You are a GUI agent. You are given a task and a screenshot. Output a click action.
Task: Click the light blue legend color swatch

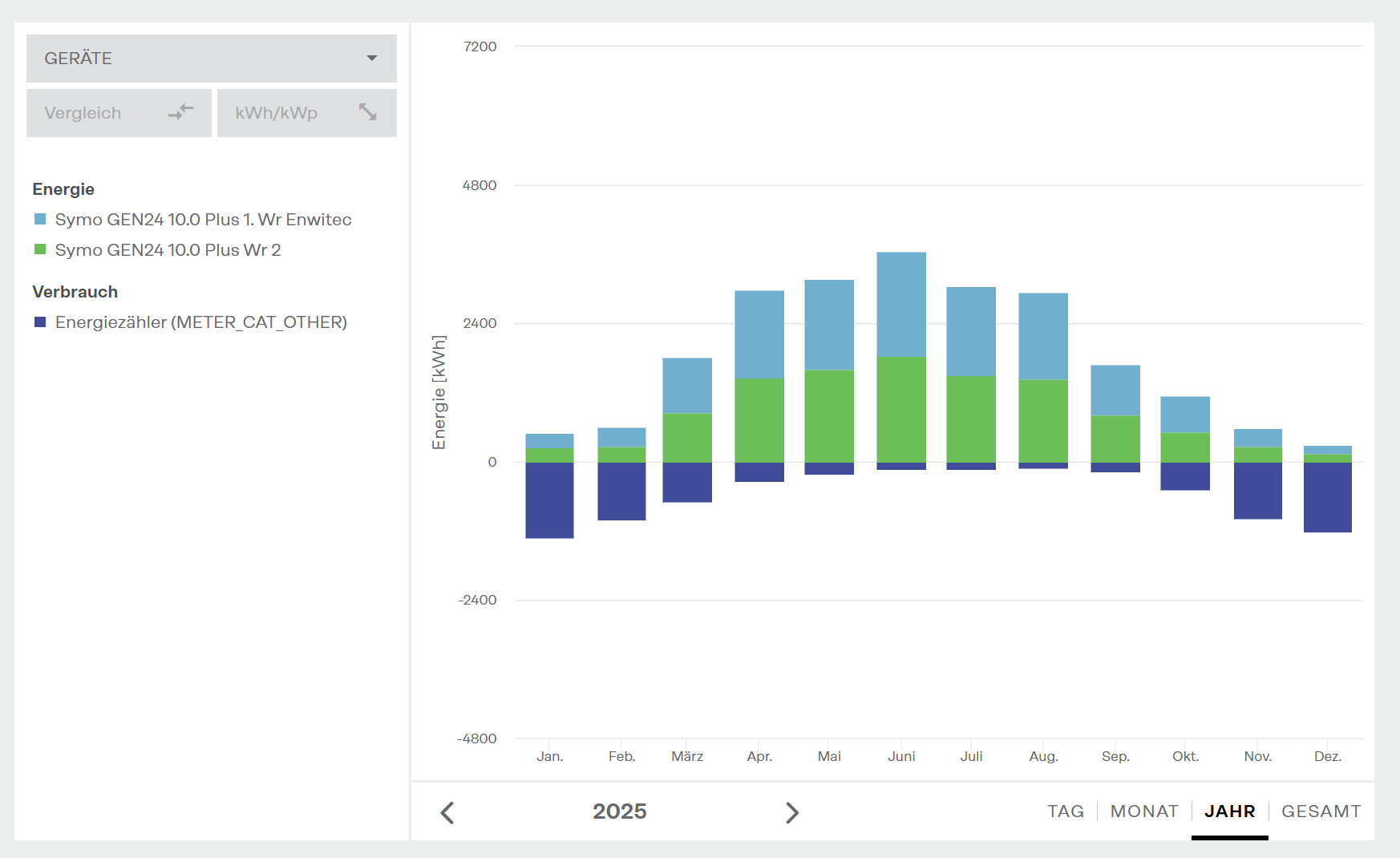click(40, 220)
